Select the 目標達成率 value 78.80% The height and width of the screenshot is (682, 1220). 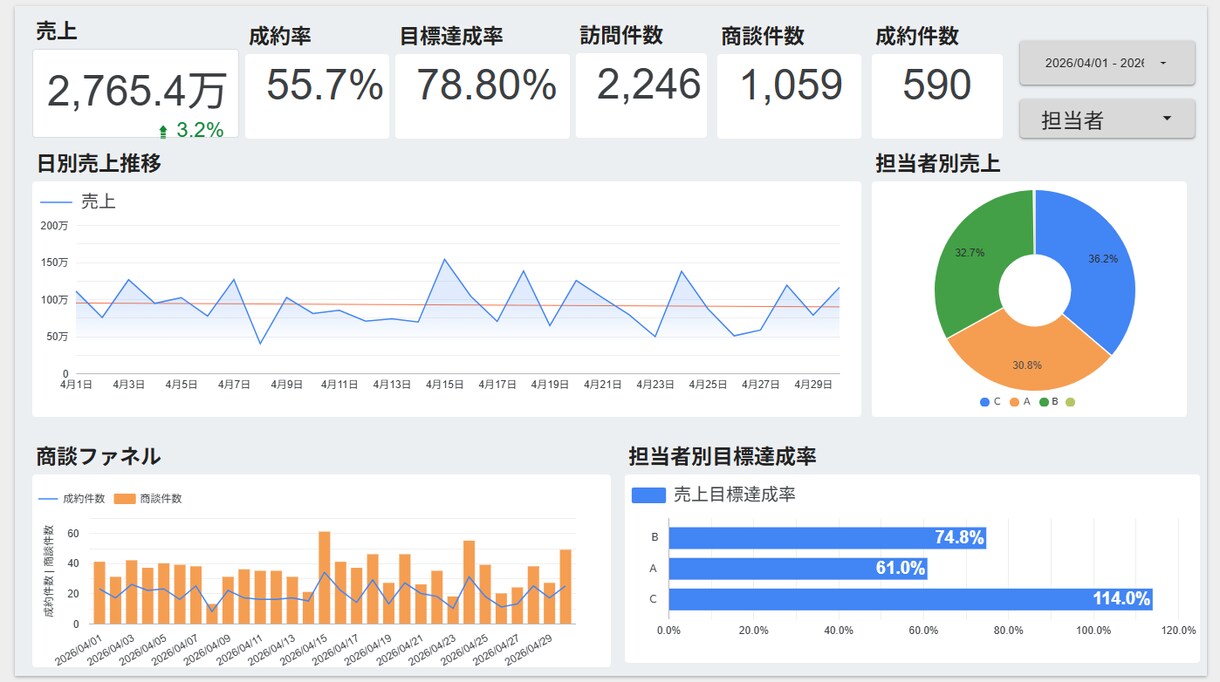pos(486,85)
